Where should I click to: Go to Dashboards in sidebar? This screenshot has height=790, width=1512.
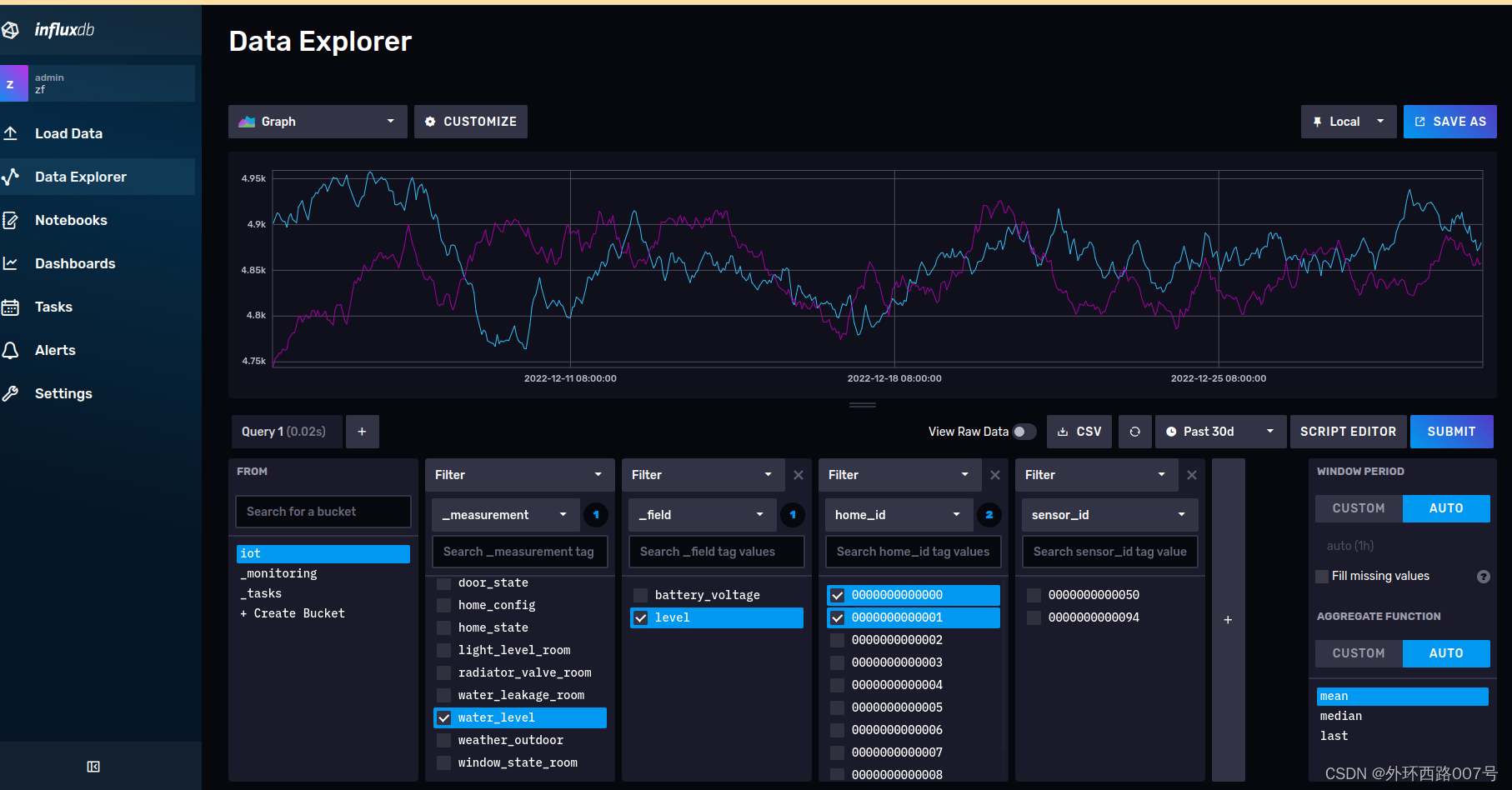[x=75, y=263]
